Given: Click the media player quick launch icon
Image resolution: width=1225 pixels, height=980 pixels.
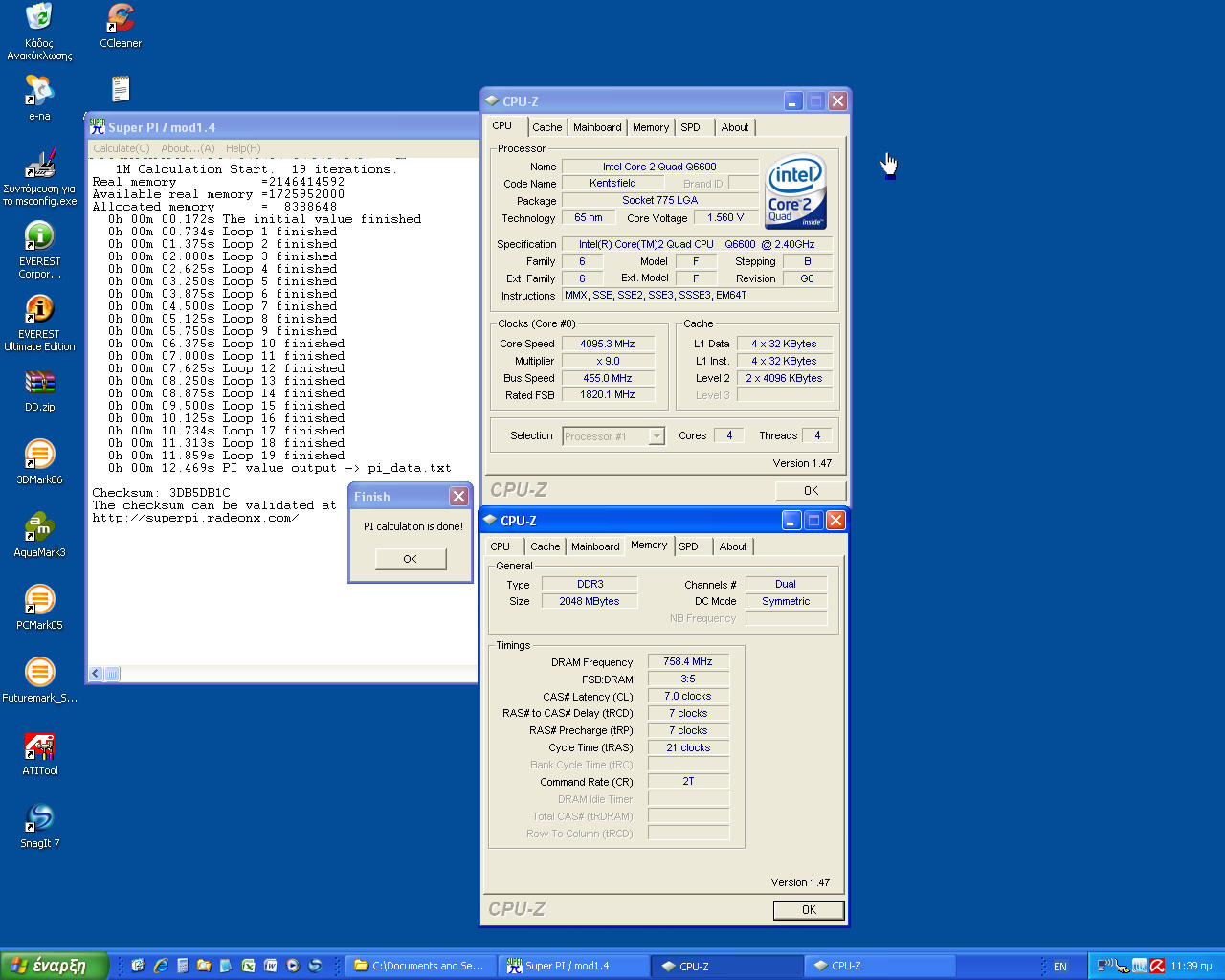Looking at the screenshot, I should pyautogui.click(x=293, y=966).
